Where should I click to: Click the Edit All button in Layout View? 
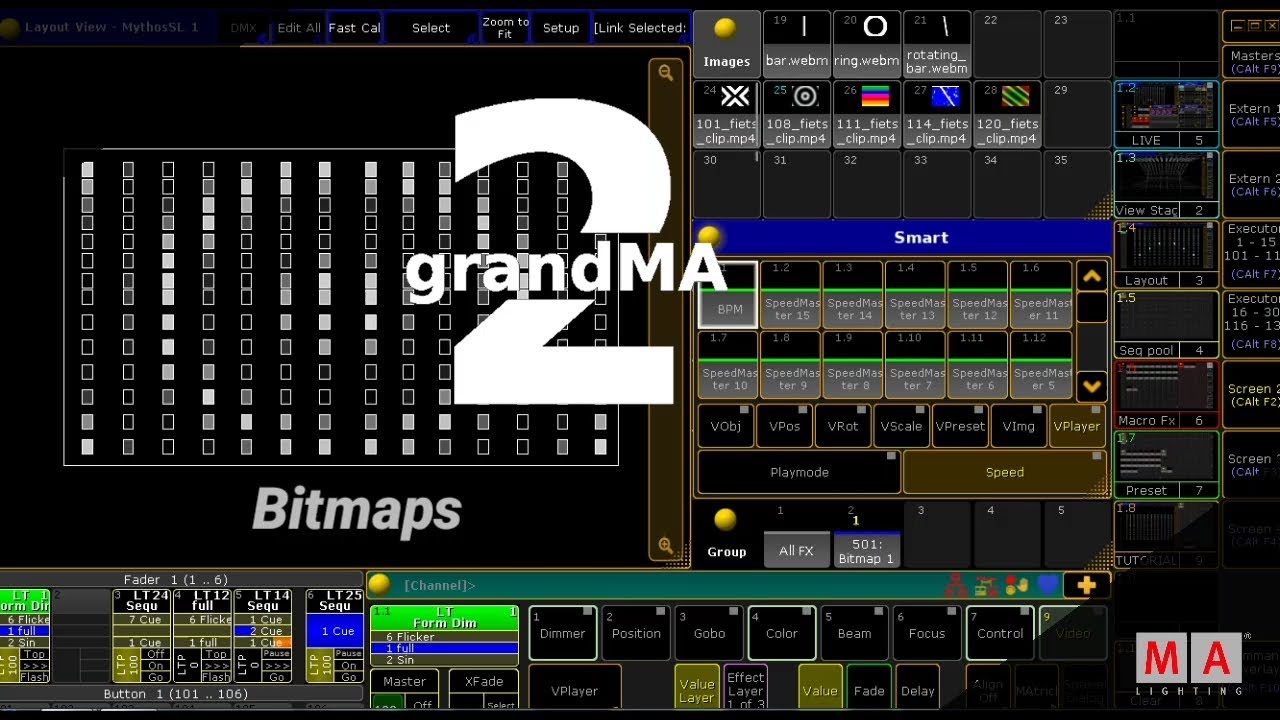299,28
